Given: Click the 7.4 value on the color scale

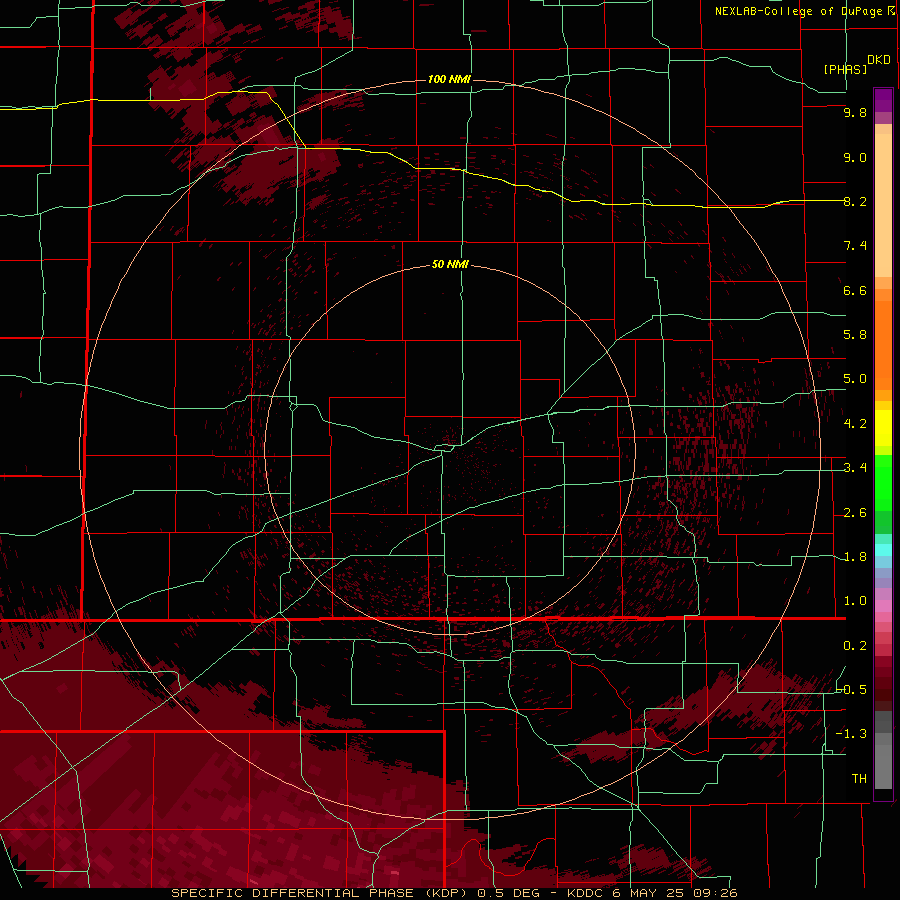Looking at the screenshot, I should tap(855, 246).
